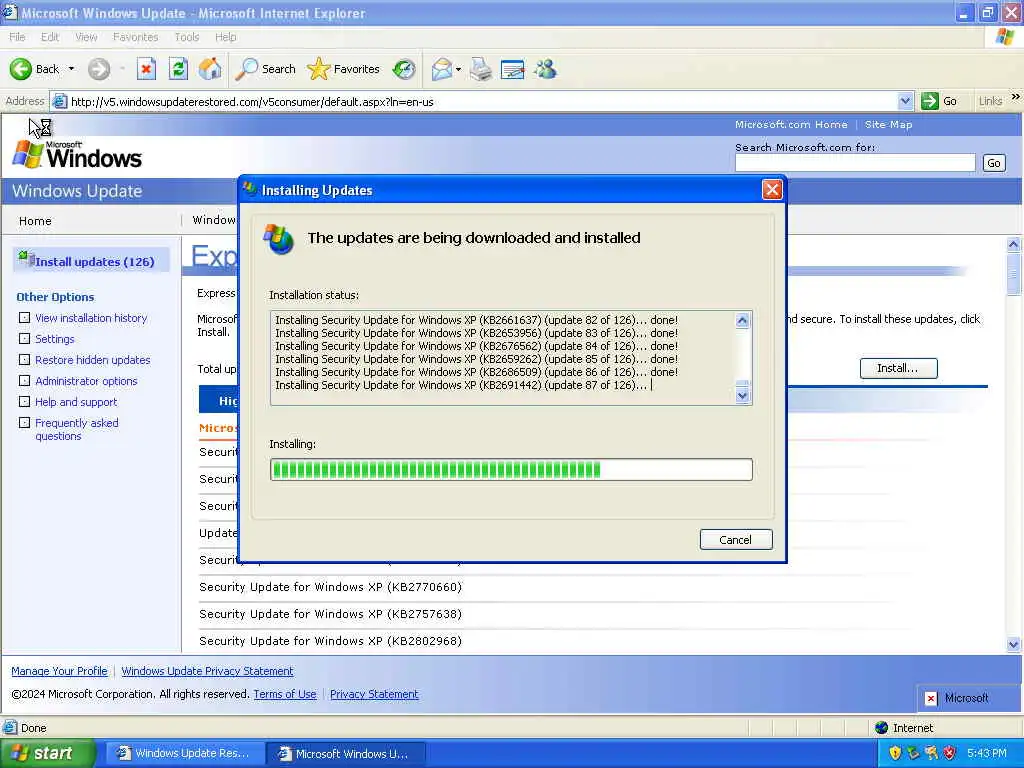The height and width of the screenshot is (768, 1024).
Task: Open Windows Update Privacy Statement link
Action: point(207,671)
